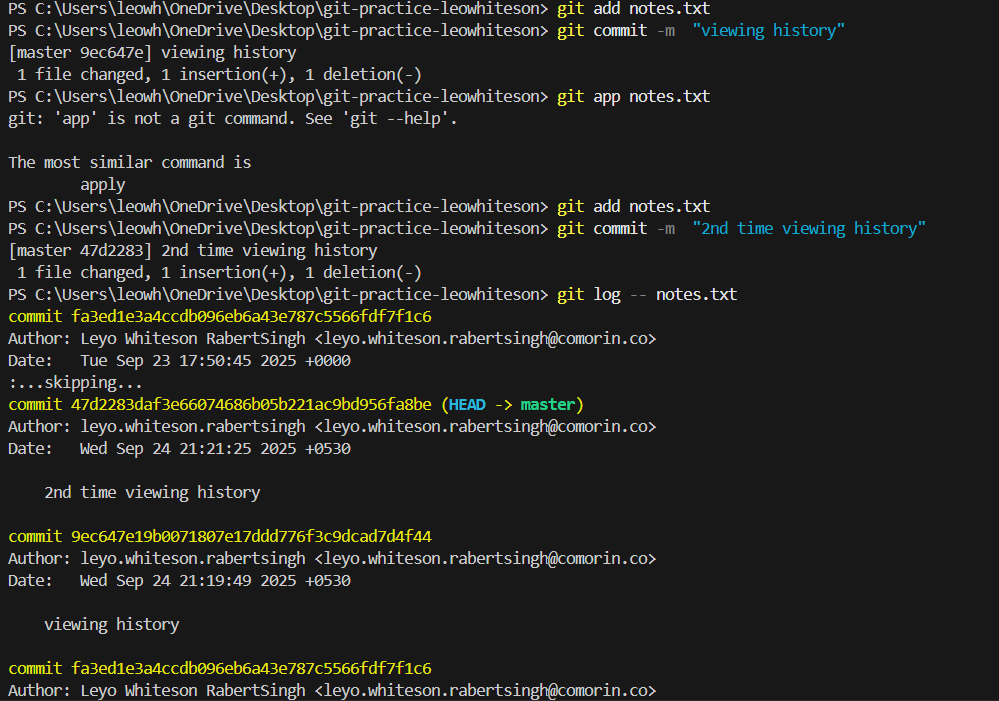Click the suggested 'apply' command text

pos(103,185)
